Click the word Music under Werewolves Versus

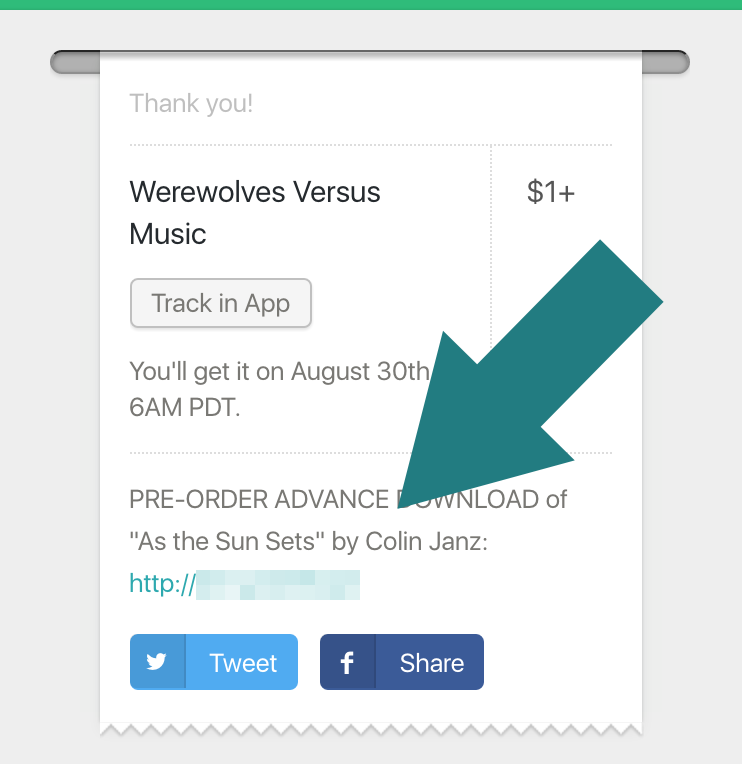point(168,234)
